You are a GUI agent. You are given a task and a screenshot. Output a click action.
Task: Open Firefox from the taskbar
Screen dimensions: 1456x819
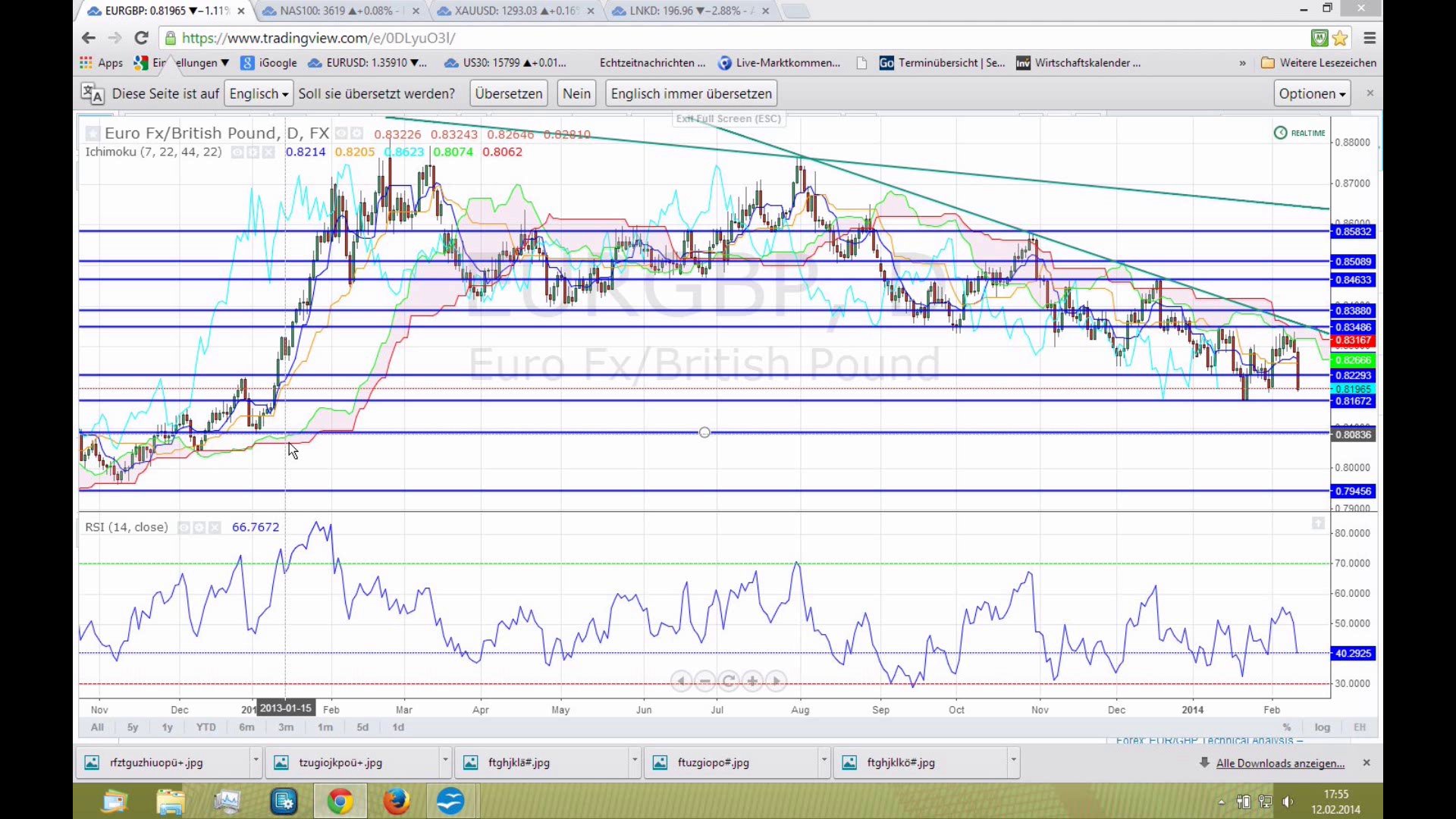pos(396,801)
